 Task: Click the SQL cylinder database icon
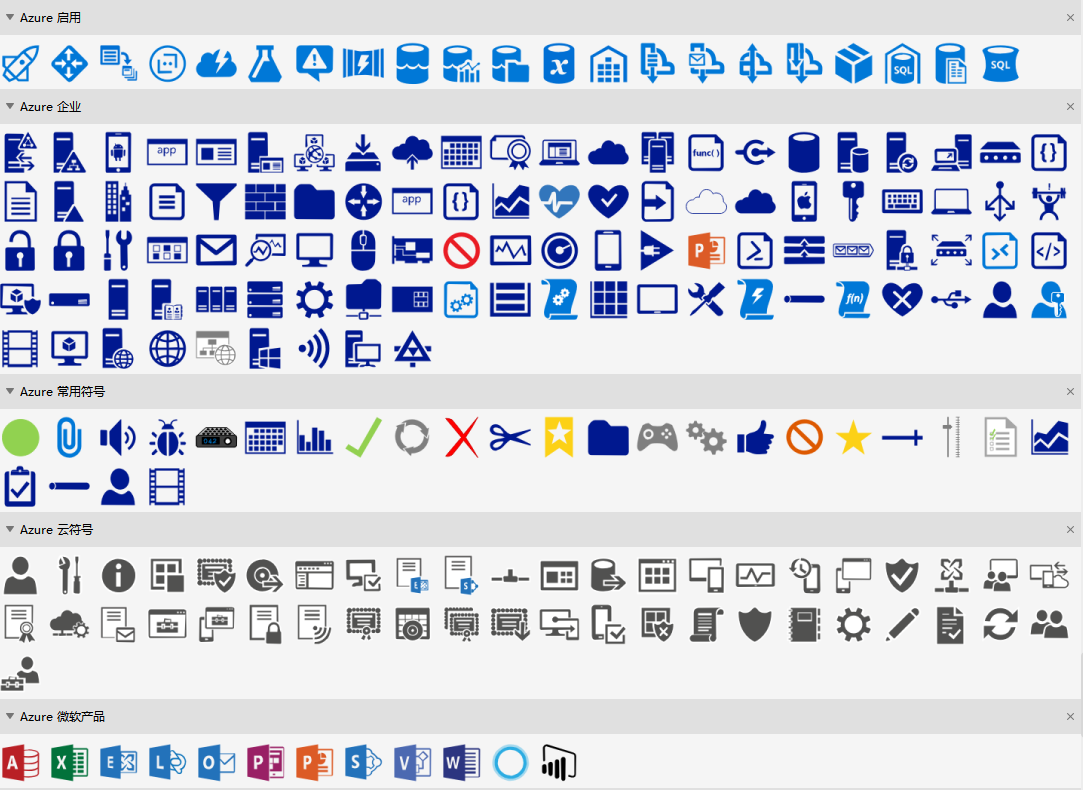pos(1000,64)
